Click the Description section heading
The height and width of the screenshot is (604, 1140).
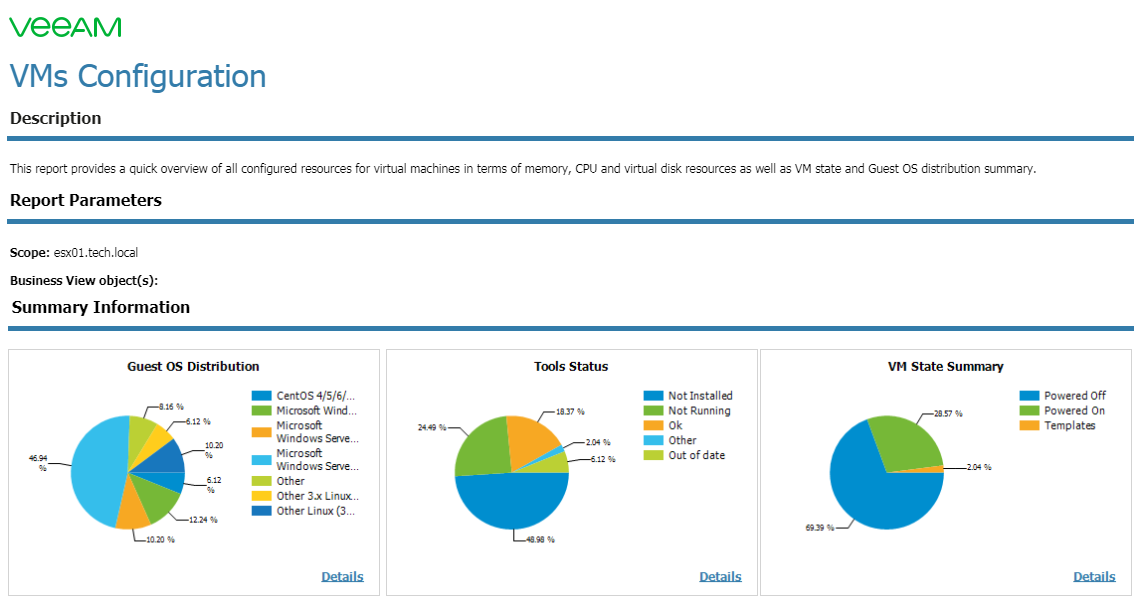tap(56, 118)
